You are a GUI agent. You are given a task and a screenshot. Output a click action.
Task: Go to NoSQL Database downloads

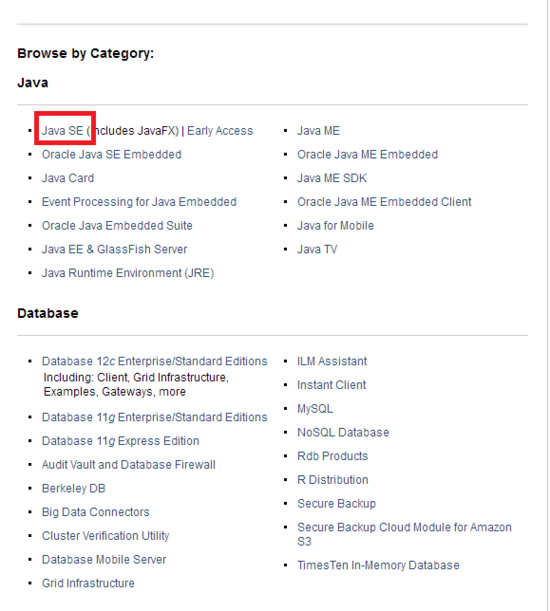pos(343,433)
